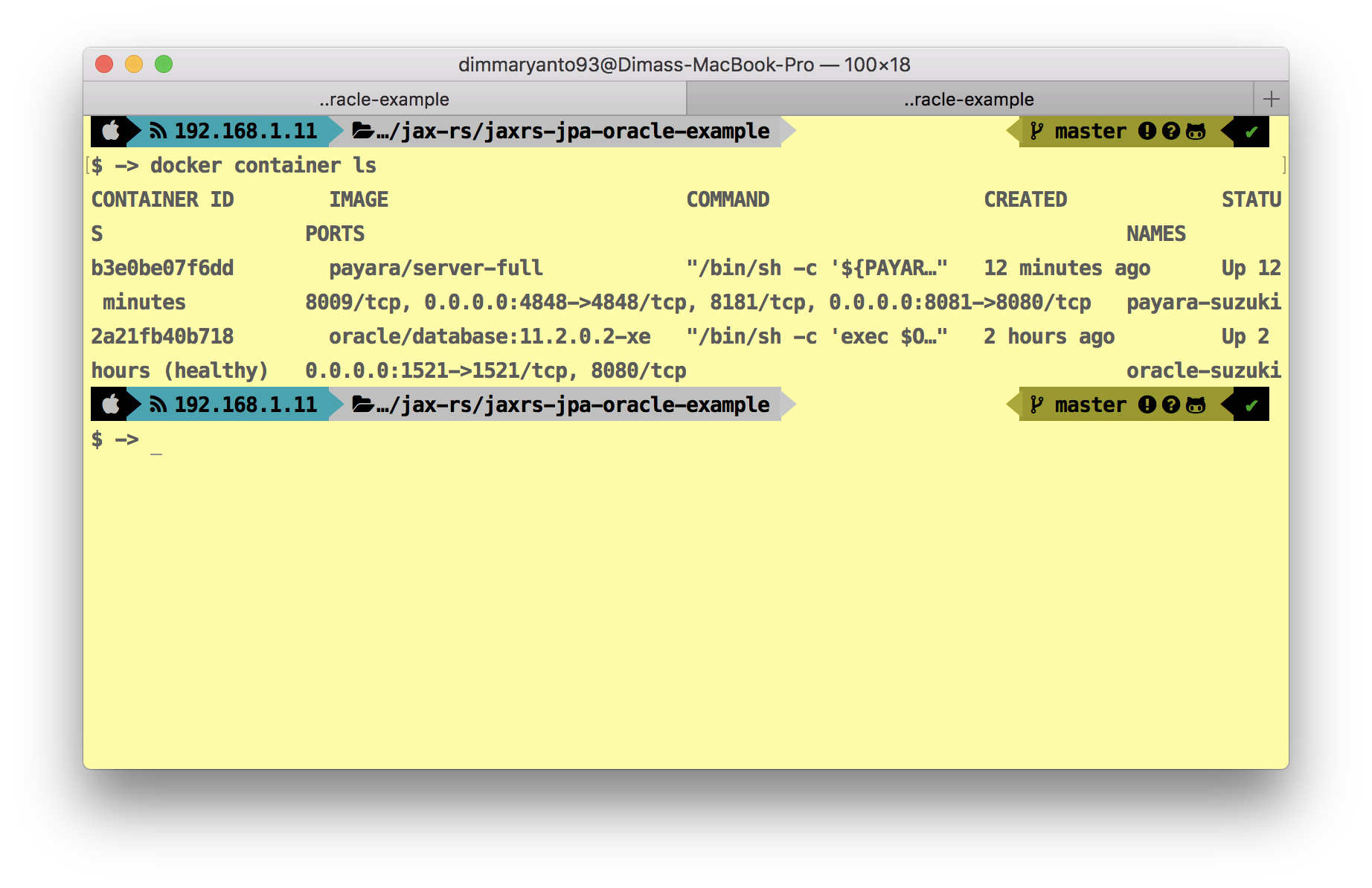Click the git branch icon in bottom prompt

coord(1036,405)
